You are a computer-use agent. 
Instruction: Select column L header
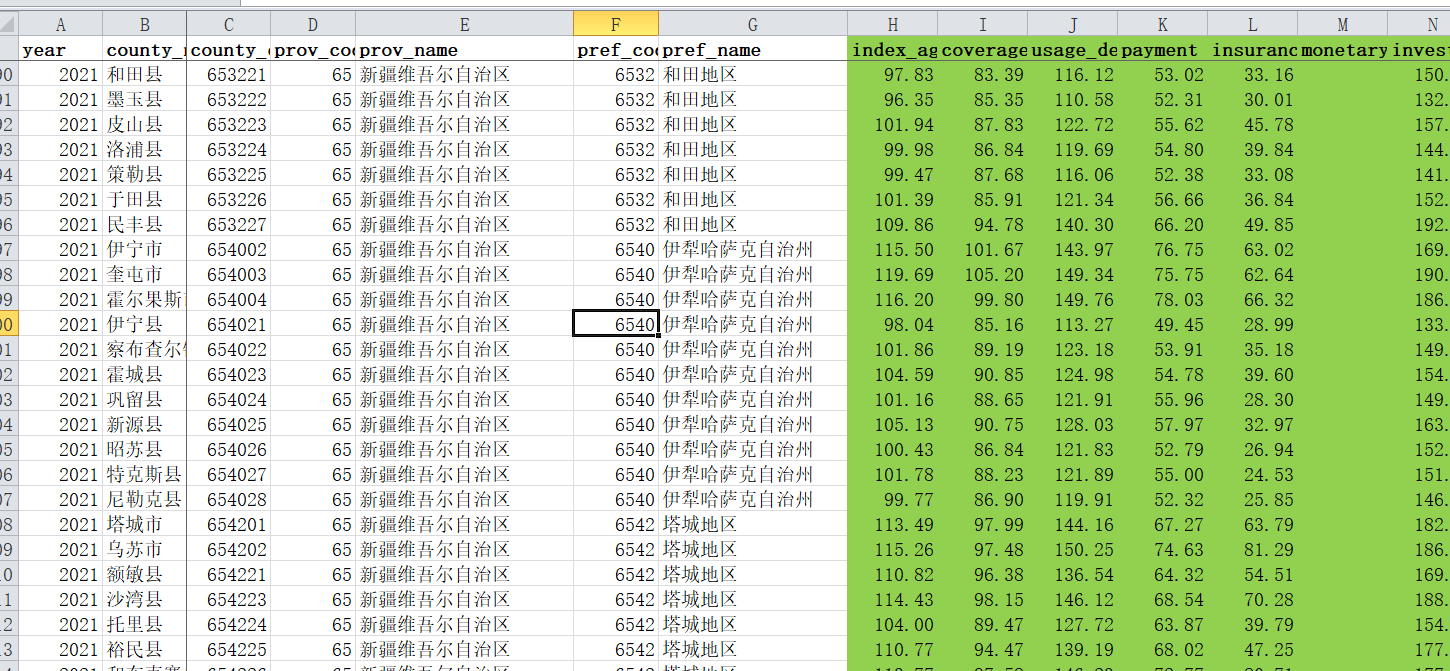(x=1253, y=24)
